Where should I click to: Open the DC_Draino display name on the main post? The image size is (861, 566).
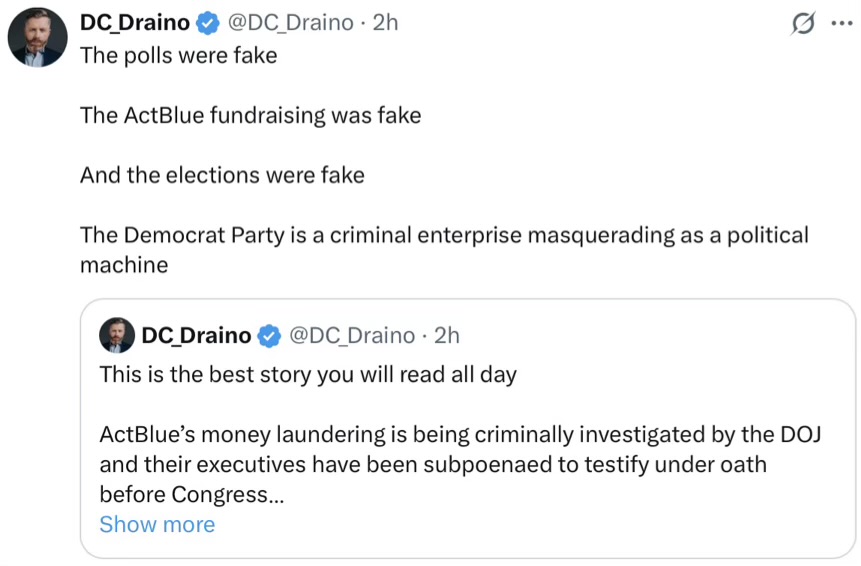[135, 23]
